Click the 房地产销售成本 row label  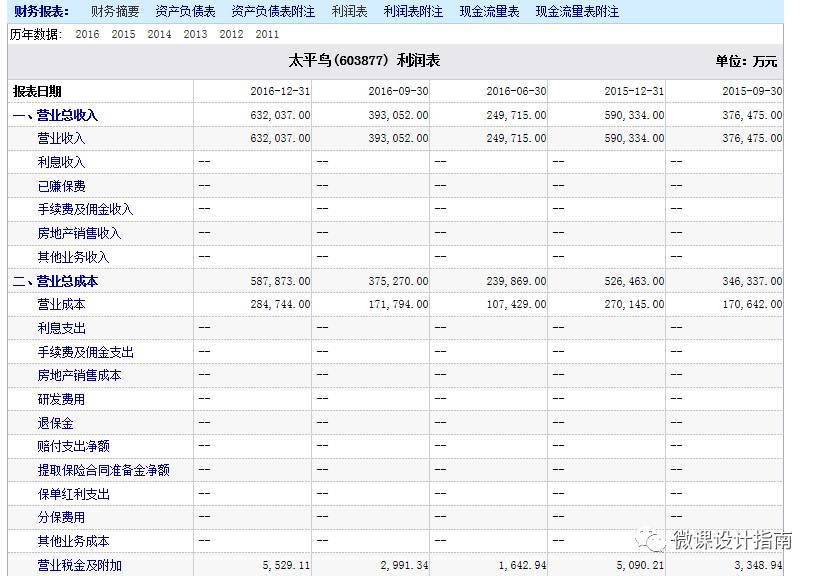[79, 375]
